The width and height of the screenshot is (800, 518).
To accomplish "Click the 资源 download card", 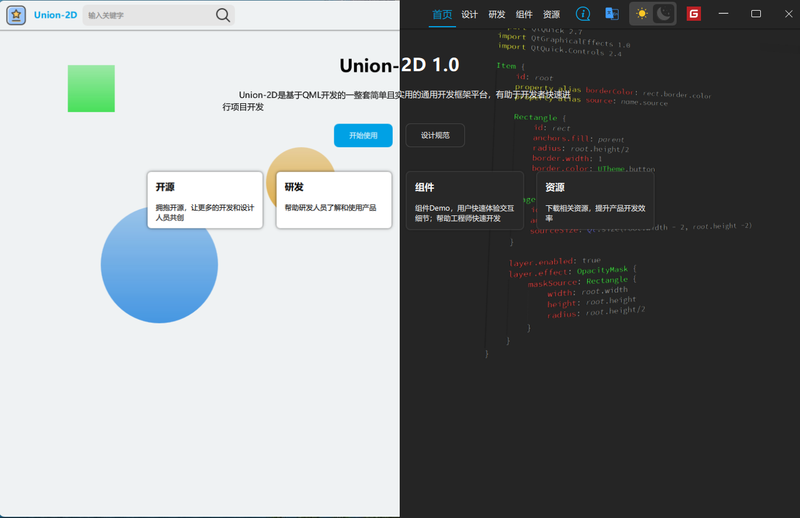I will [x=594, y=200].
